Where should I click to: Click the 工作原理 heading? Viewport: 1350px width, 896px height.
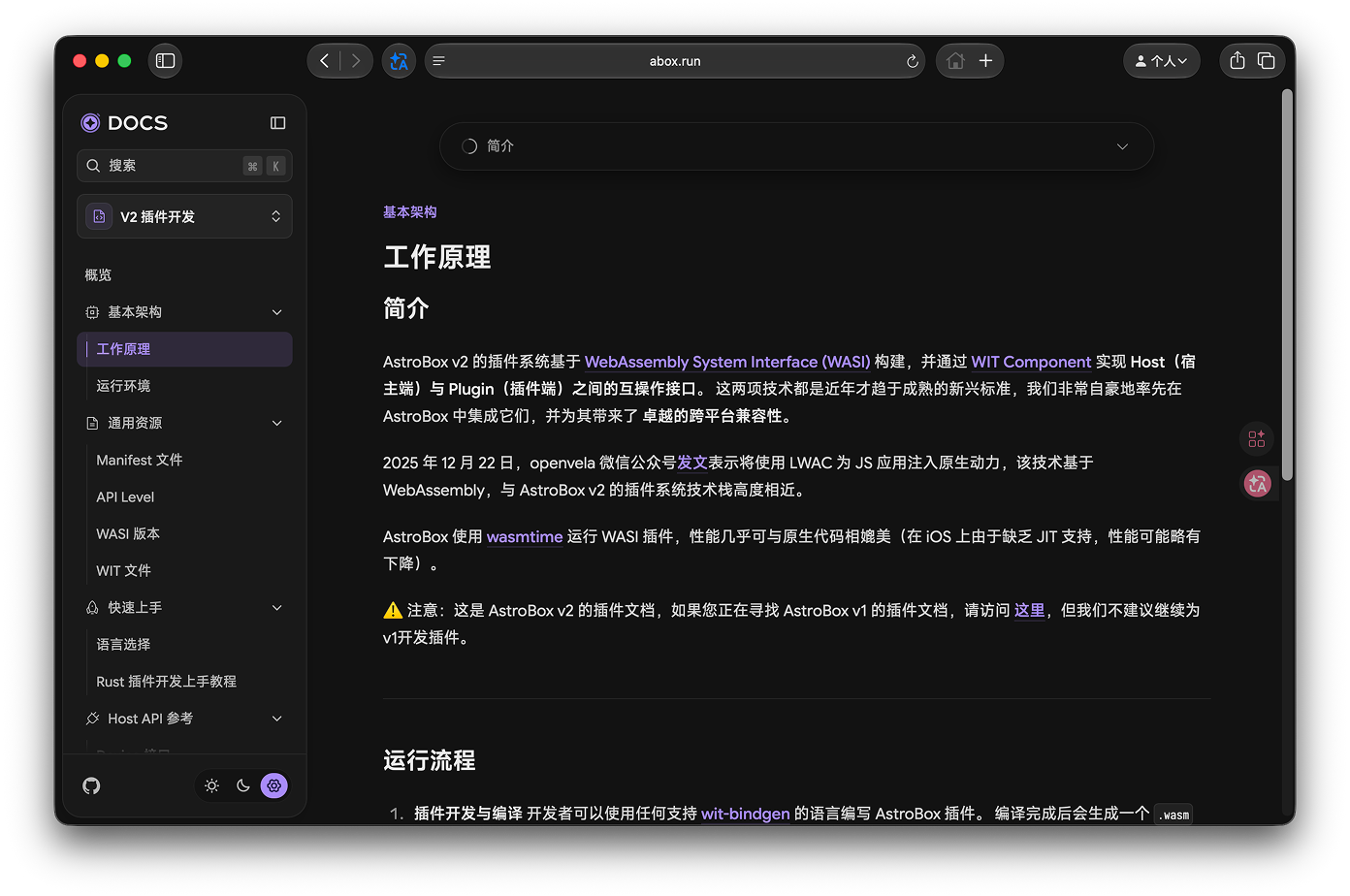[437, 257]
